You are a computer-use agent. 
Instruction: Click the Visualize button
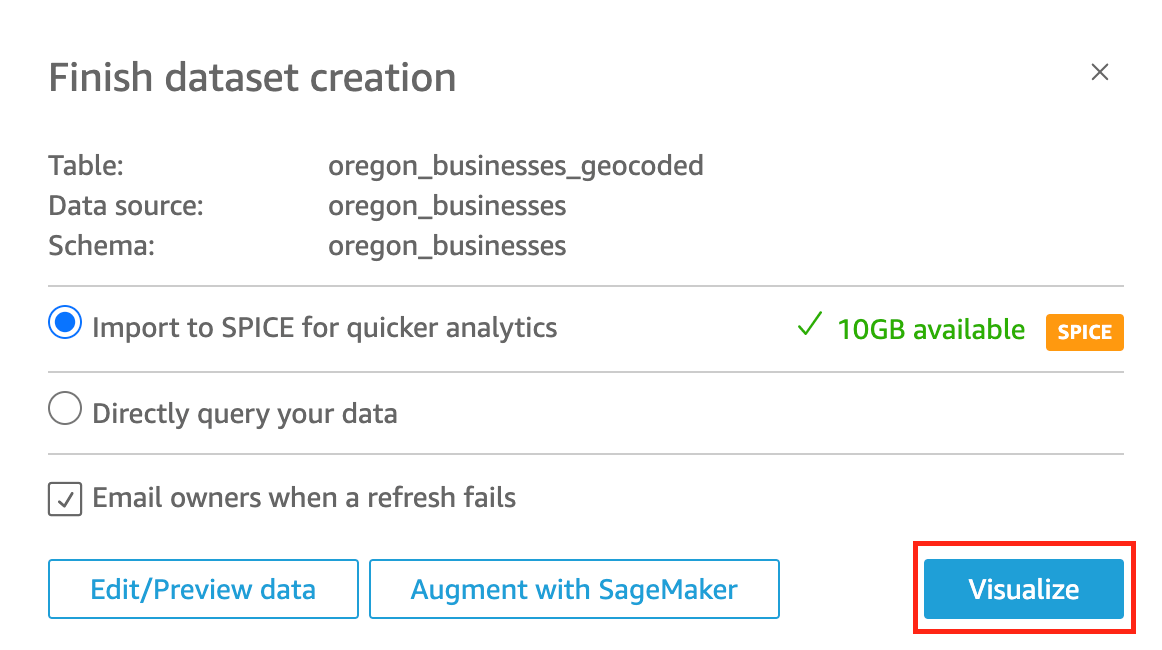click(x=1022, y=589)
